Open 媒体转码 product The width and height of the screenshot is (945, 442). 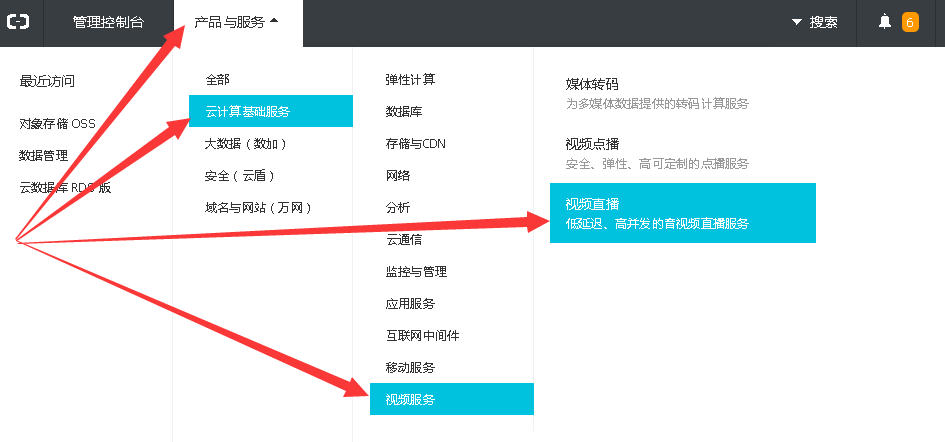[x=592, y=84]
